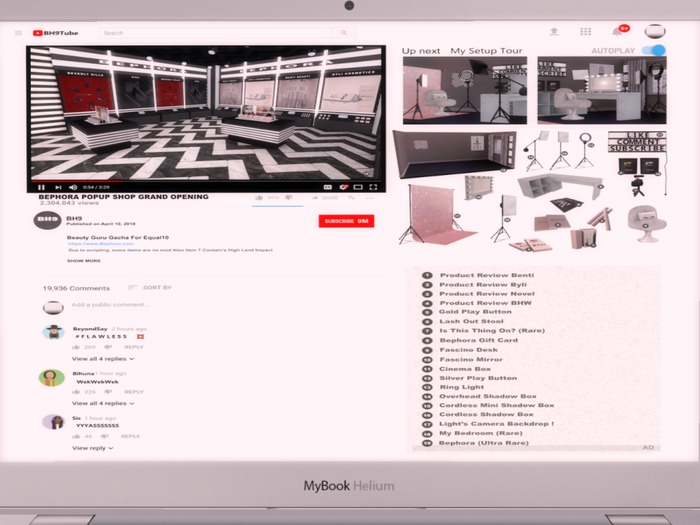The image size is (700, 525).
Task: Expand BeyondSay's "View all 4 replies"
Action: point(103,359)
